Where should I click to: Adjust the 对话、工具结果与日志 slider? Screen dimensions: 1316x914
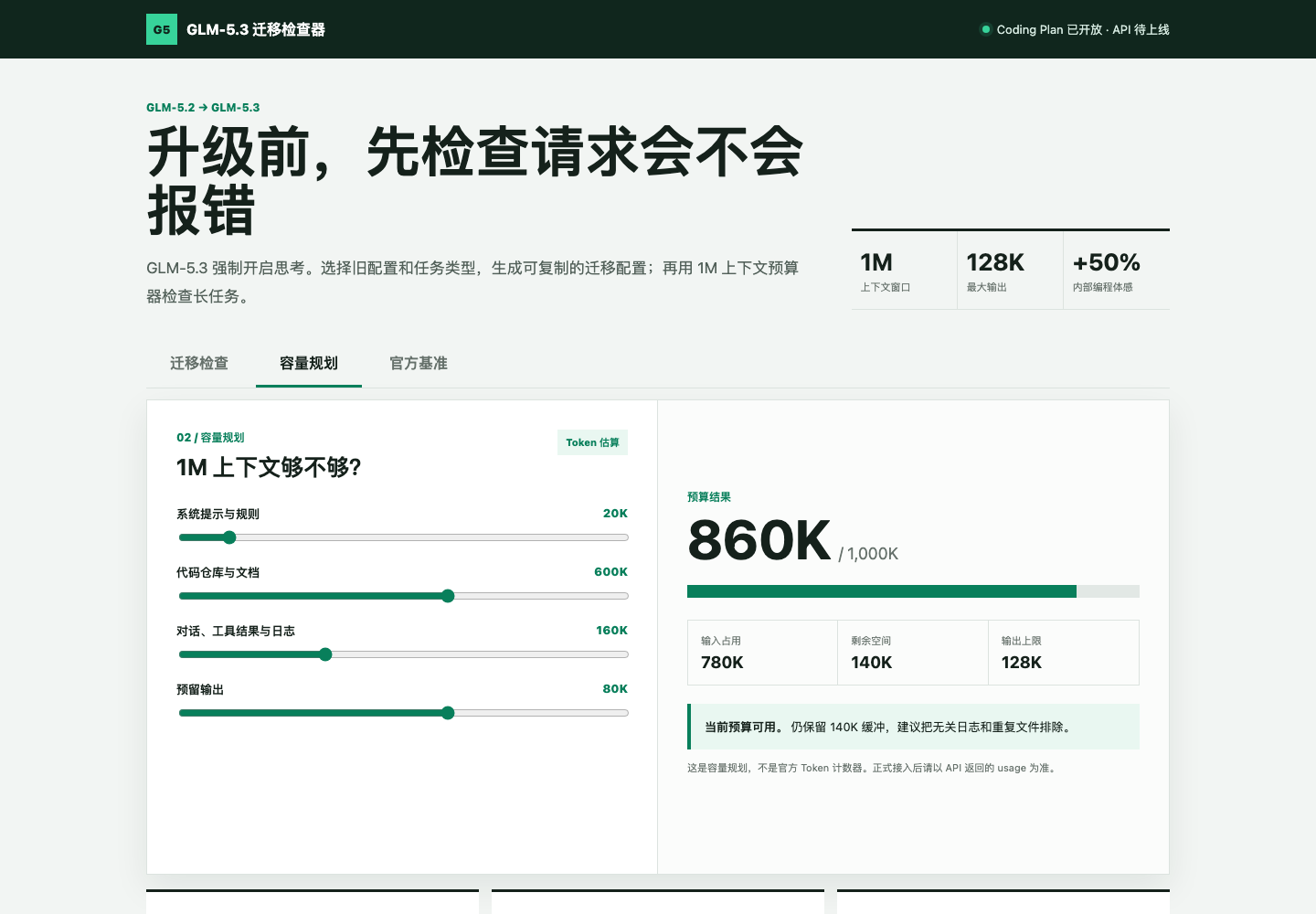[x=404, y=654]
